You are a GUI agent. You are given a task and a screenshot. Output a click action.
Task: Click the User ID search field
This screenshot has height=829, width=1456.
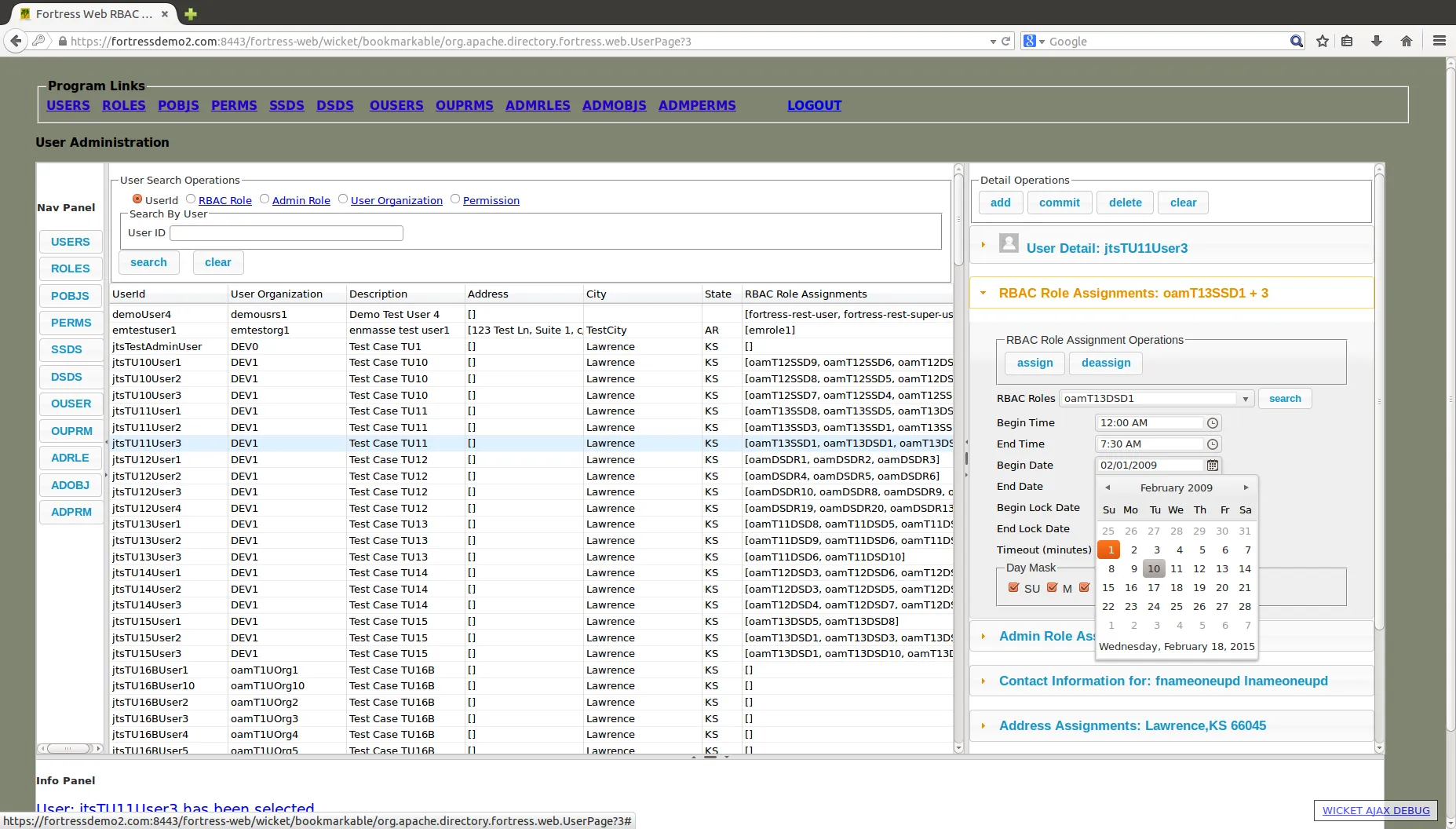click(286, 233)
